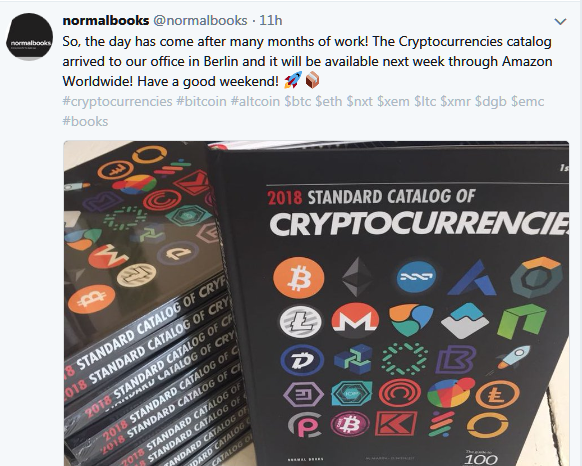The height and width of the screenshot is (466, 582).
Task: Open the #cryptocurrencies hashtag
Action: click(117, 101)
